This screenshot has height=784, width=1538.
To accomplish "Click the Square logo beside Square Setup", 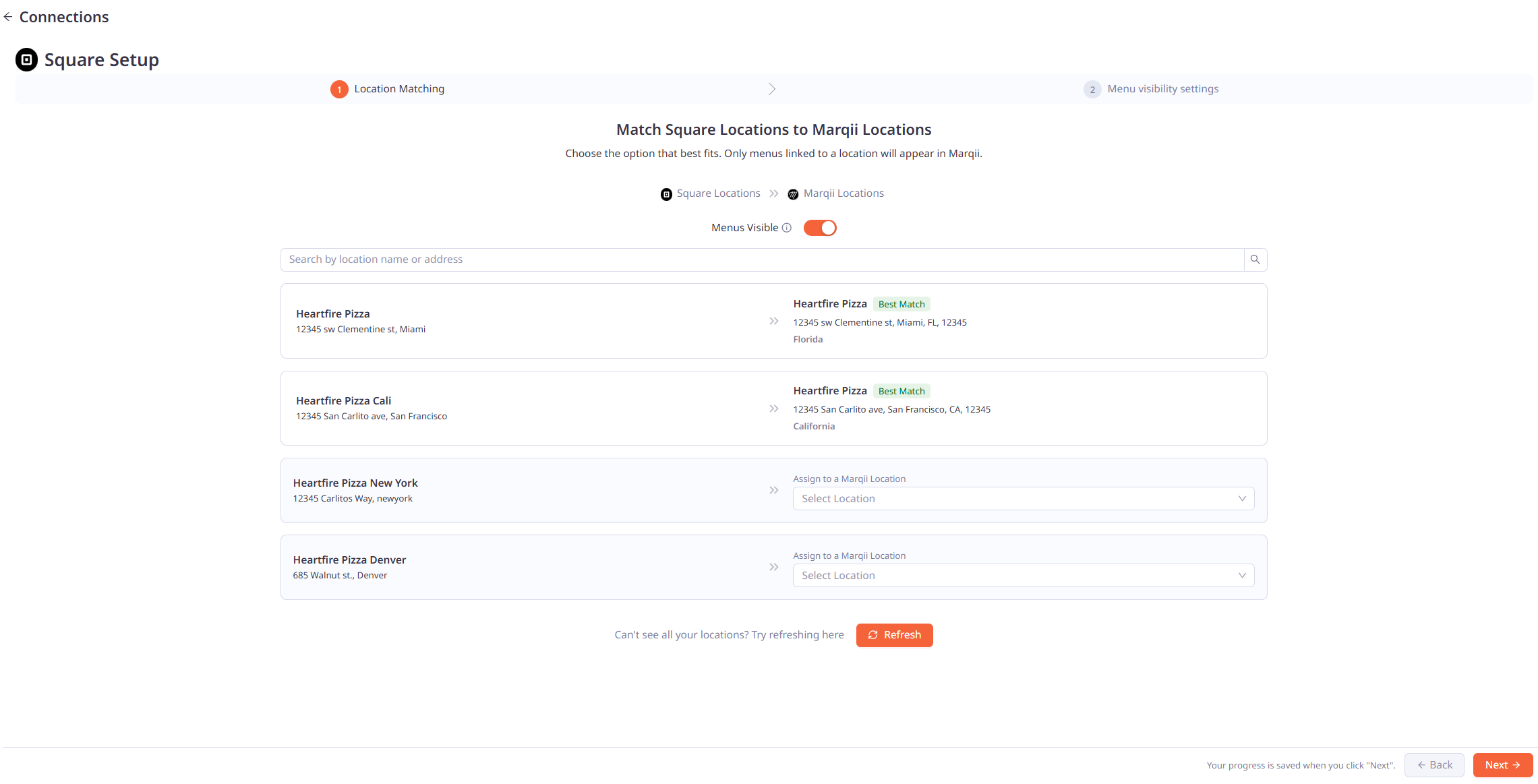I will click(x=26, y=59).
